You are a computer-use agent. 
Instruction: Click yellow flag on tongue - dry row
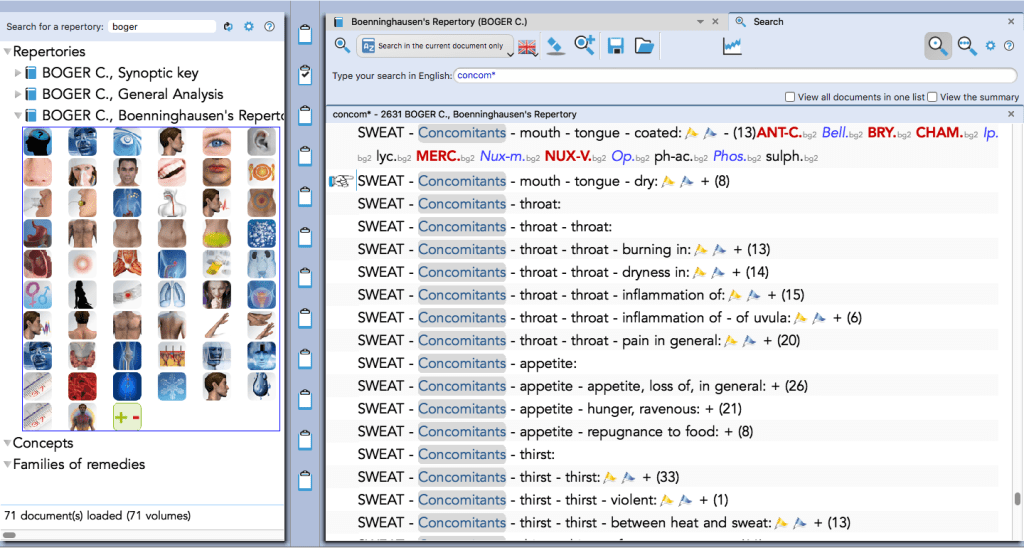tap(667, 182)
